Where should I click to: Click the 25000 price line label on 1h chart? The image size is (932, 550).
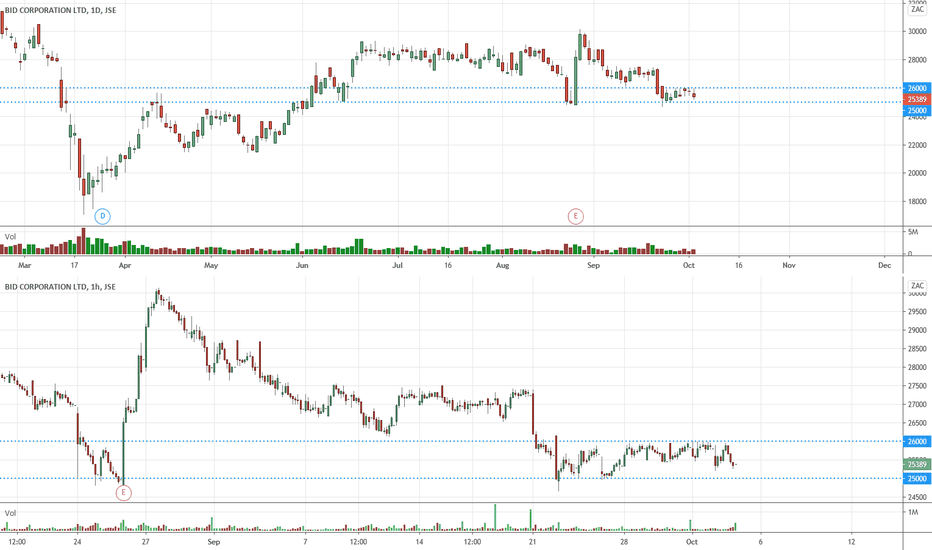pyautogui.click(x=917, y=479)
